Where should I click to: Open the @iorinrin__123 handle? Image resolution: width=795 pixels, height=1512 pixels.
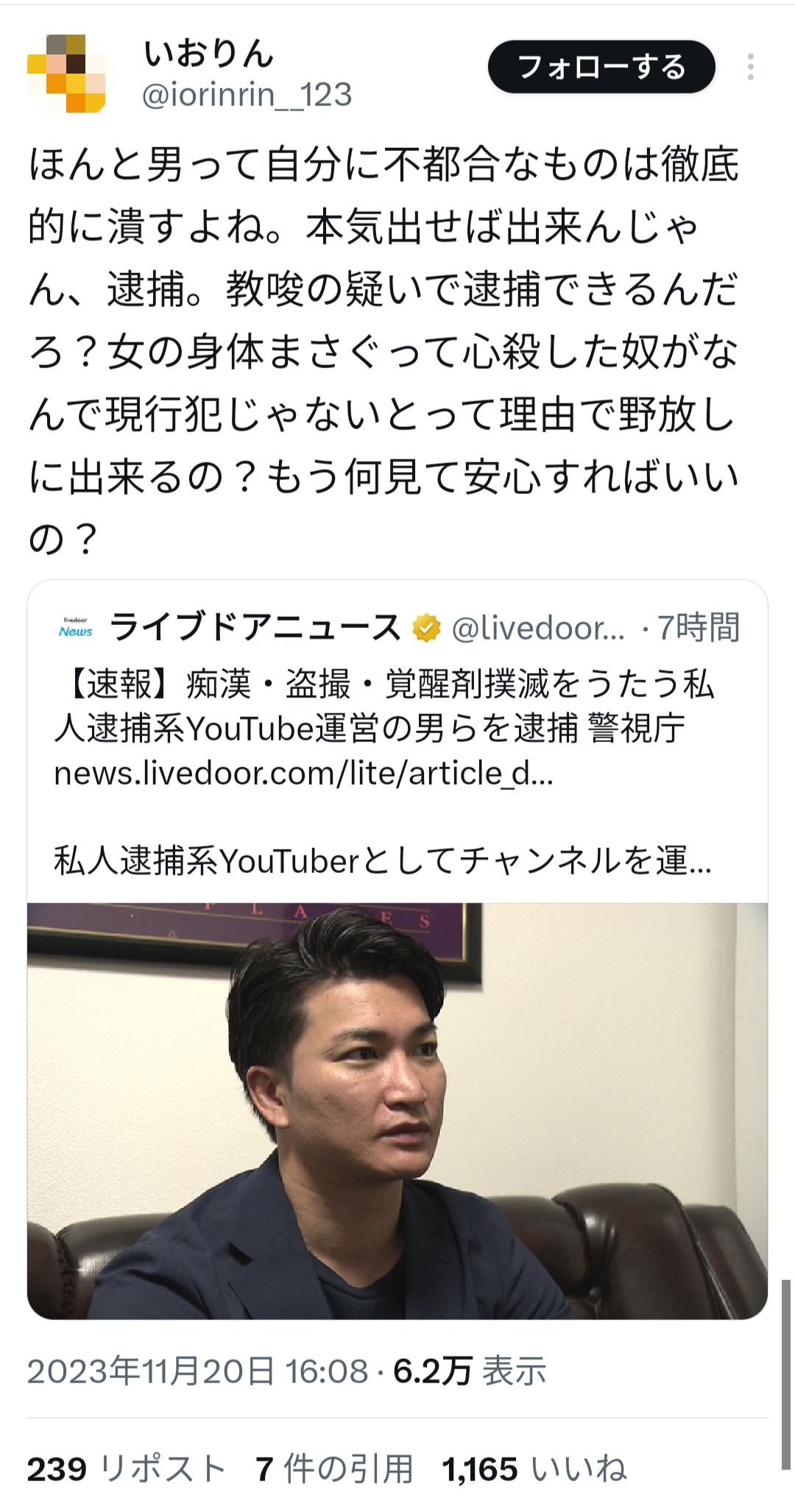[x=247, y=96]
